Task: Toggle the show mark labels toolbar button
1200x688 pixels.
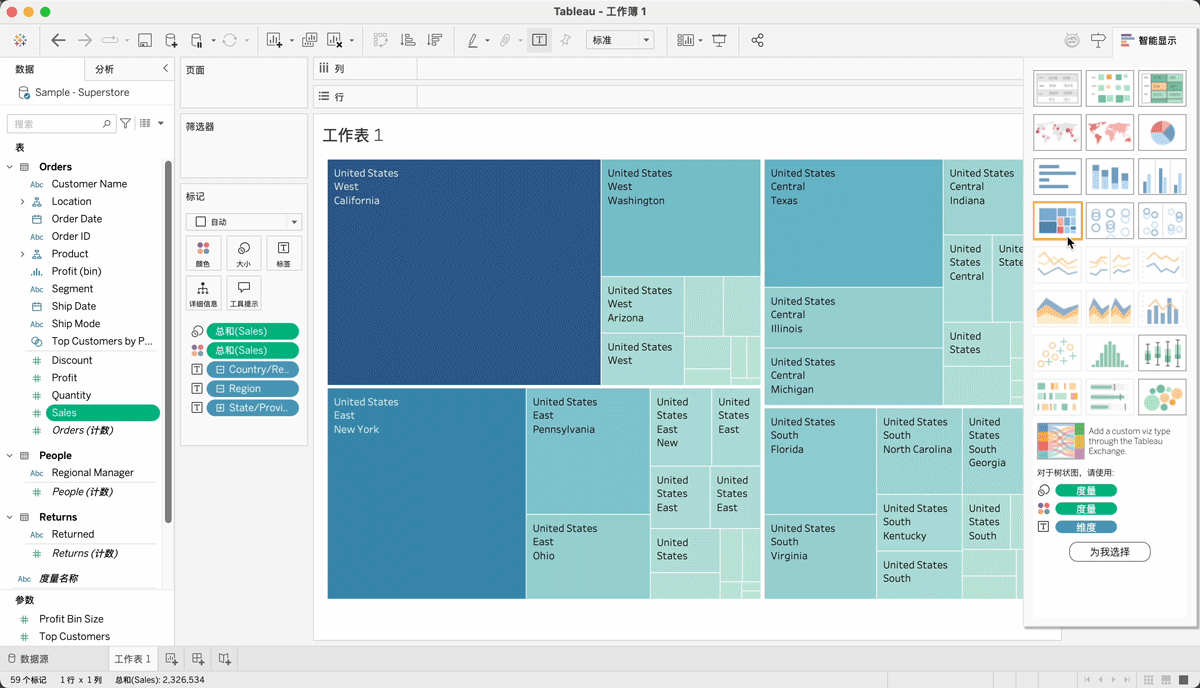Action: (x=539, y=40)
